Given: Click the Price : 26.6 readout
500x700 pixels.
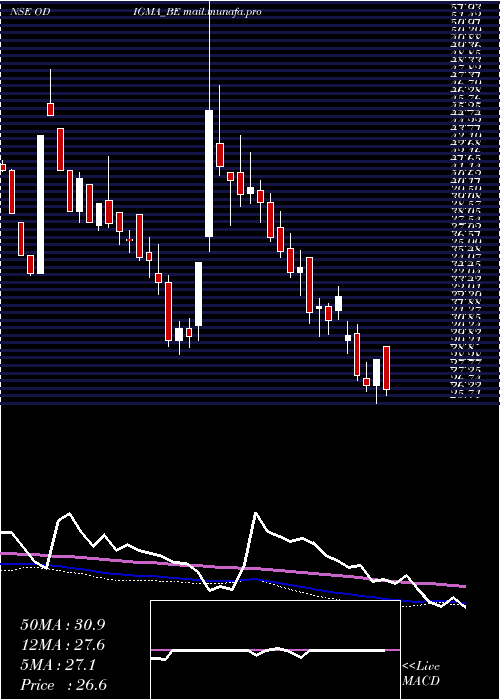Looking at the screenshot, I should pos(64,685).
